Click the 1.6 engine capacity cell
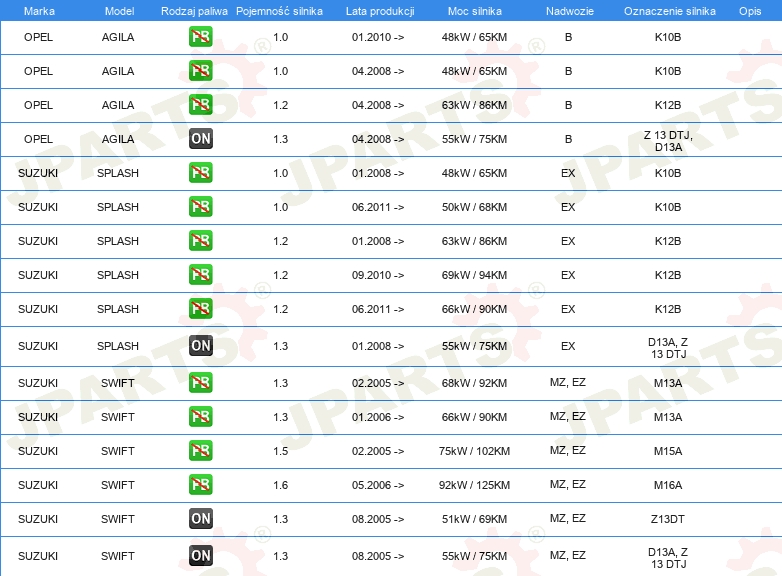Viewport: 782px width, 576px height. point(281,485)
